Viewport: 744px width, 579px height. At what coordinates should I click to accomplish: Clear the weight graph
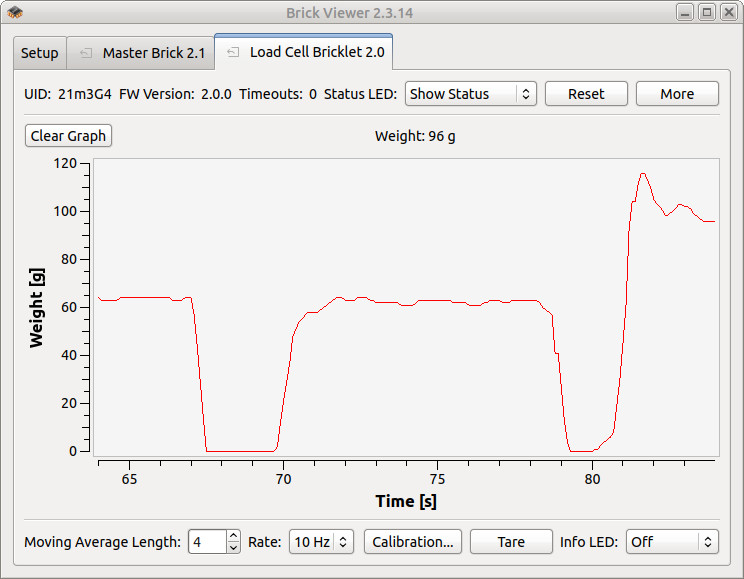pyautogui.click(x=68, y=136)
